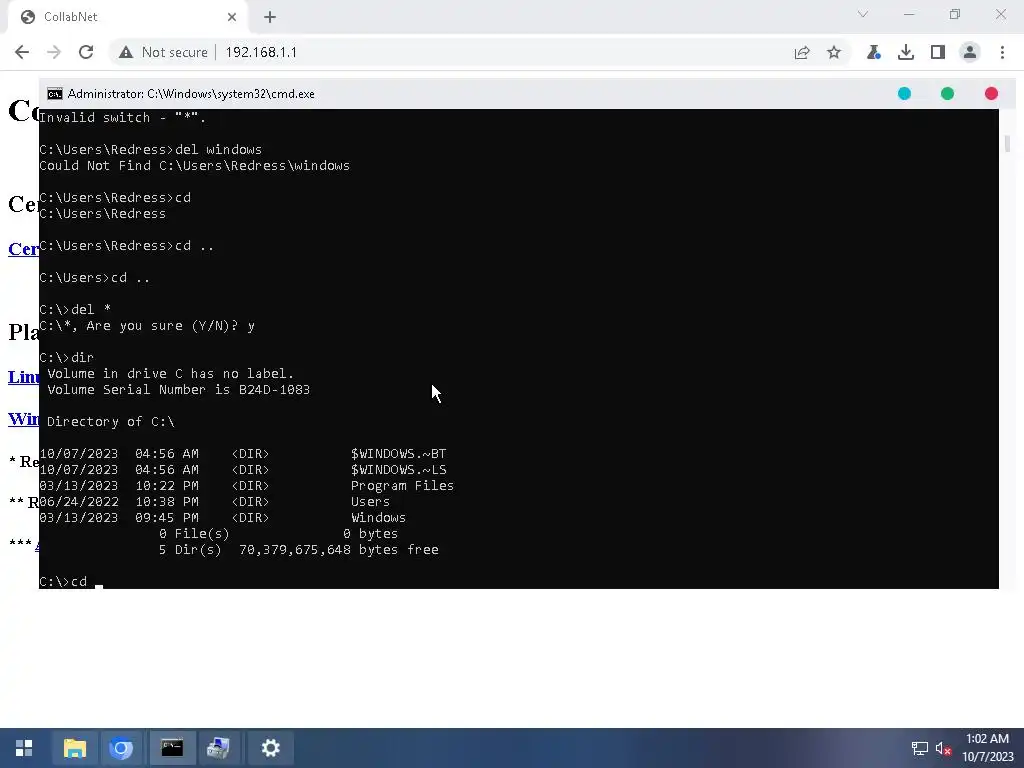This screenshot has width=1024, height=768.
Task: Click the red circle button on cmd window
Action: click(991, 94)
